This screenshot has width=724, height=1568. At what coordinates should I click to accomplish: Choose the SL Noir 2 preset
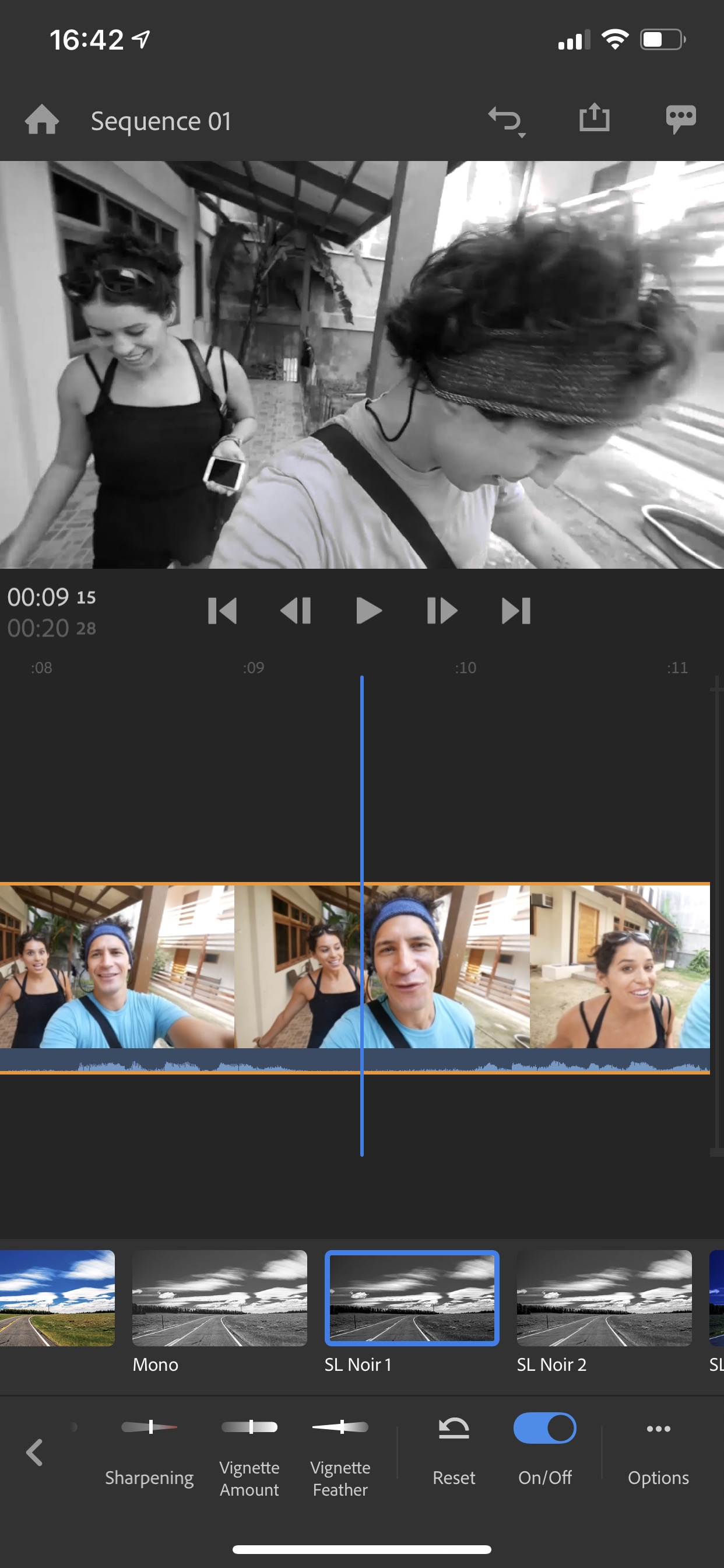(603, 1298)
